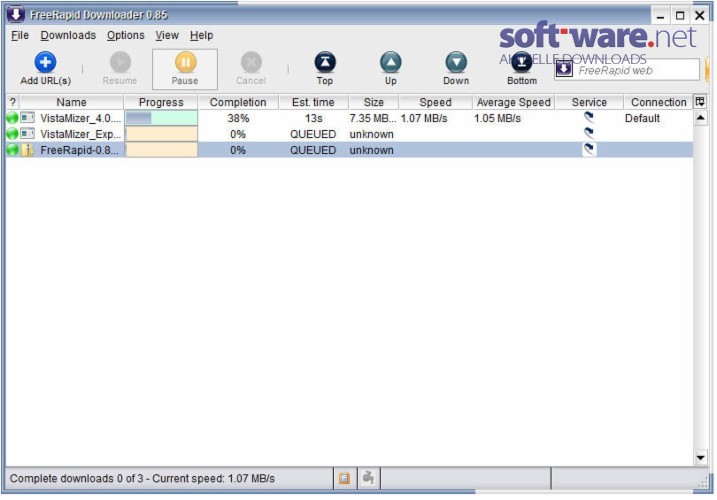Click the green status icon of VistaMizer_4.0
Screen dimensions: 717x500
12,118
